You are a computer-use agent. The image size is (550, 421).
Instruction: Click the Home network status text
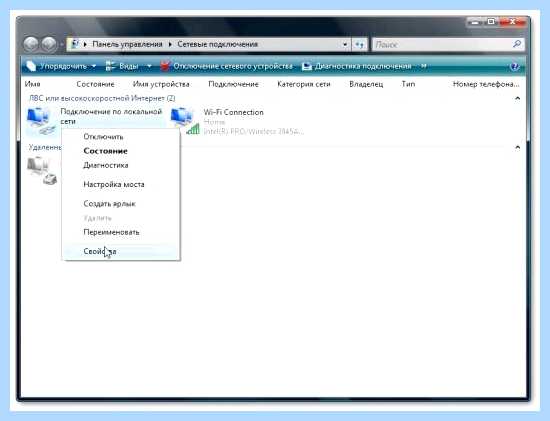pyautogui.click(x=214, y=122)
